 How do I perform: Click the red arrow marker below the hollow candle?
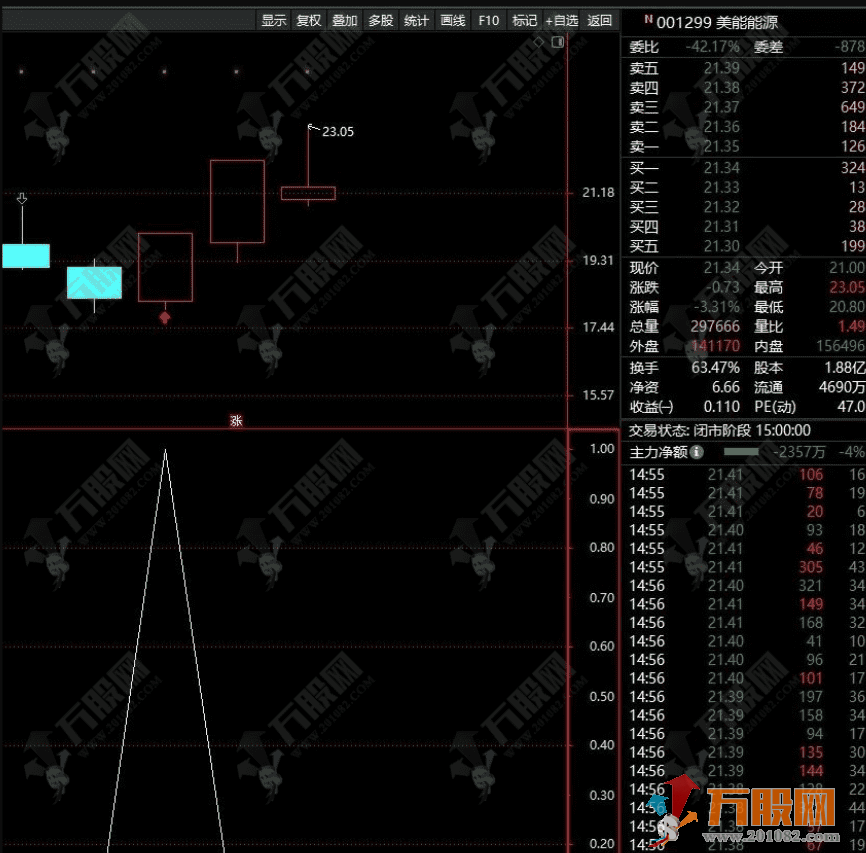point(165,317)
